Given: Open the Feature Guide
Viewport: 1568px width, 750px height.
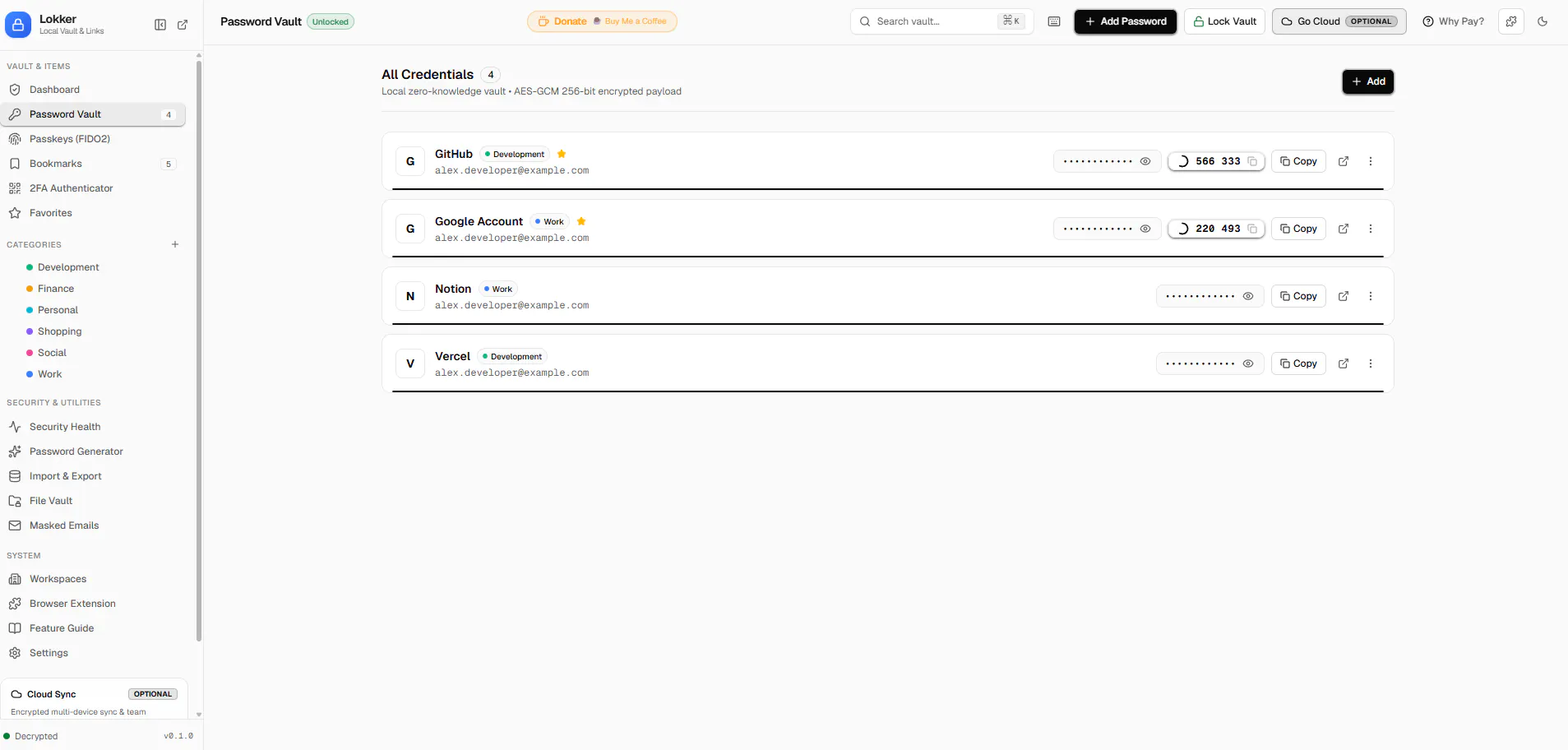Looking at the screenshot, I should (93, 628).
